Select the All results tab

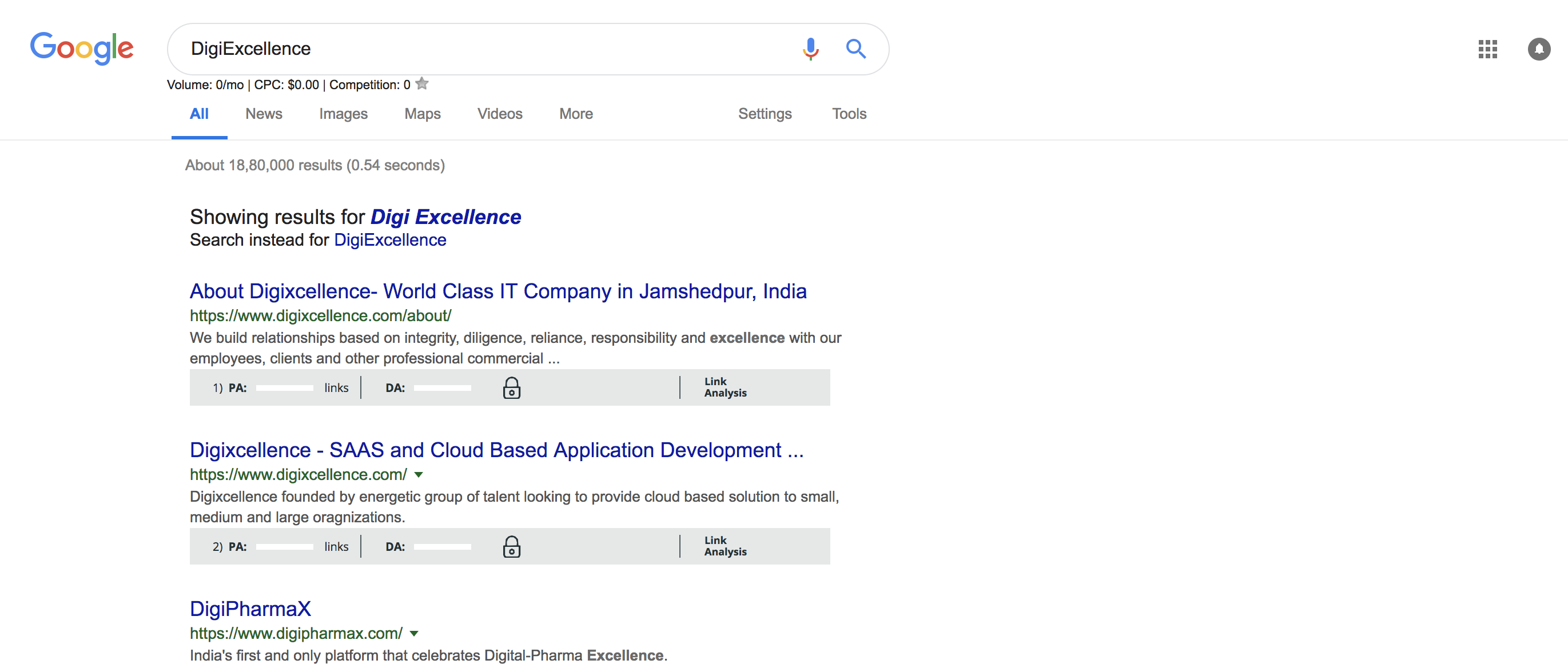(x=199, y=114)
